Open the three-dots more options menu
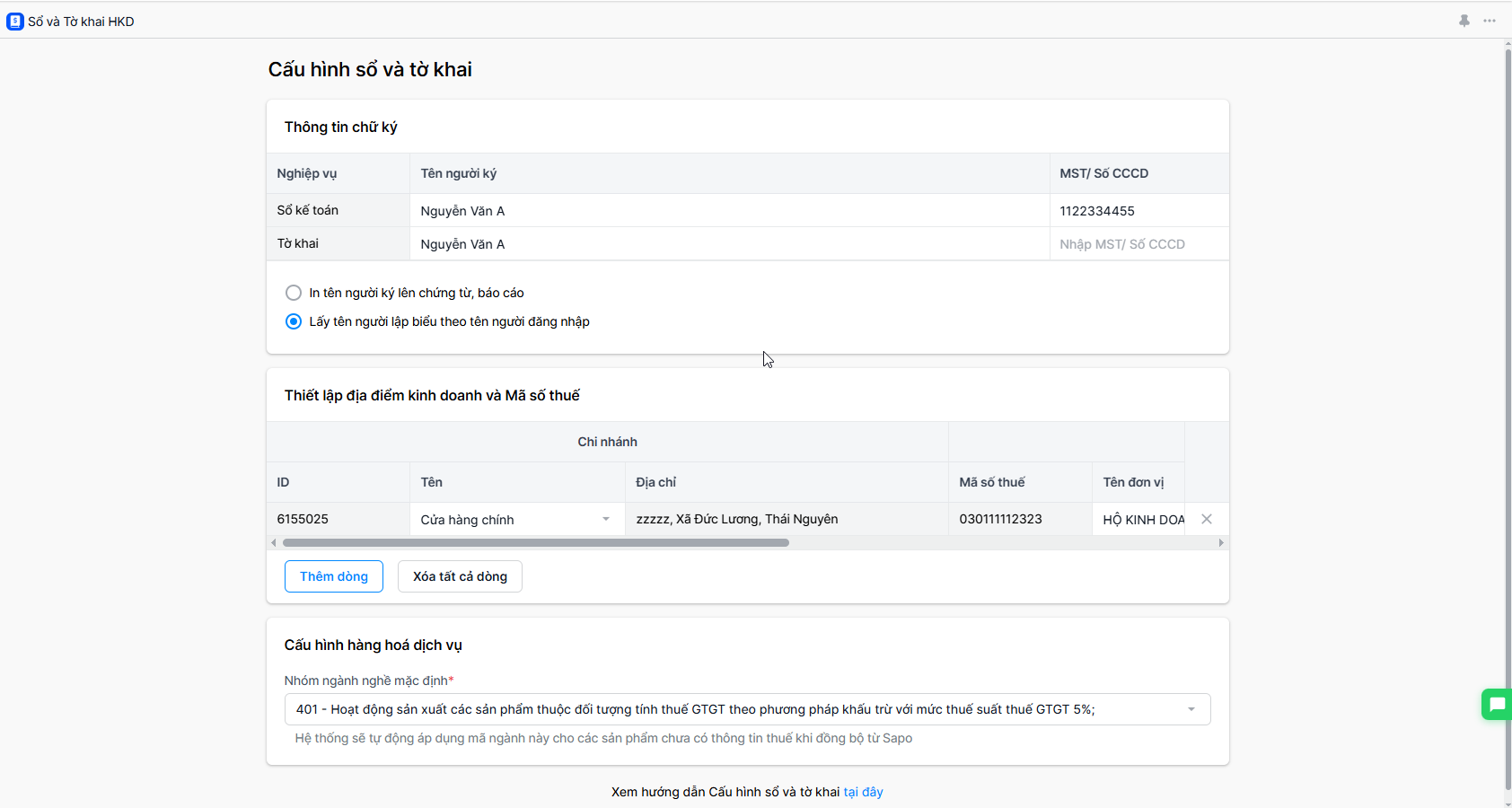Screen dimensions: 1512x808 point(1490,21)
